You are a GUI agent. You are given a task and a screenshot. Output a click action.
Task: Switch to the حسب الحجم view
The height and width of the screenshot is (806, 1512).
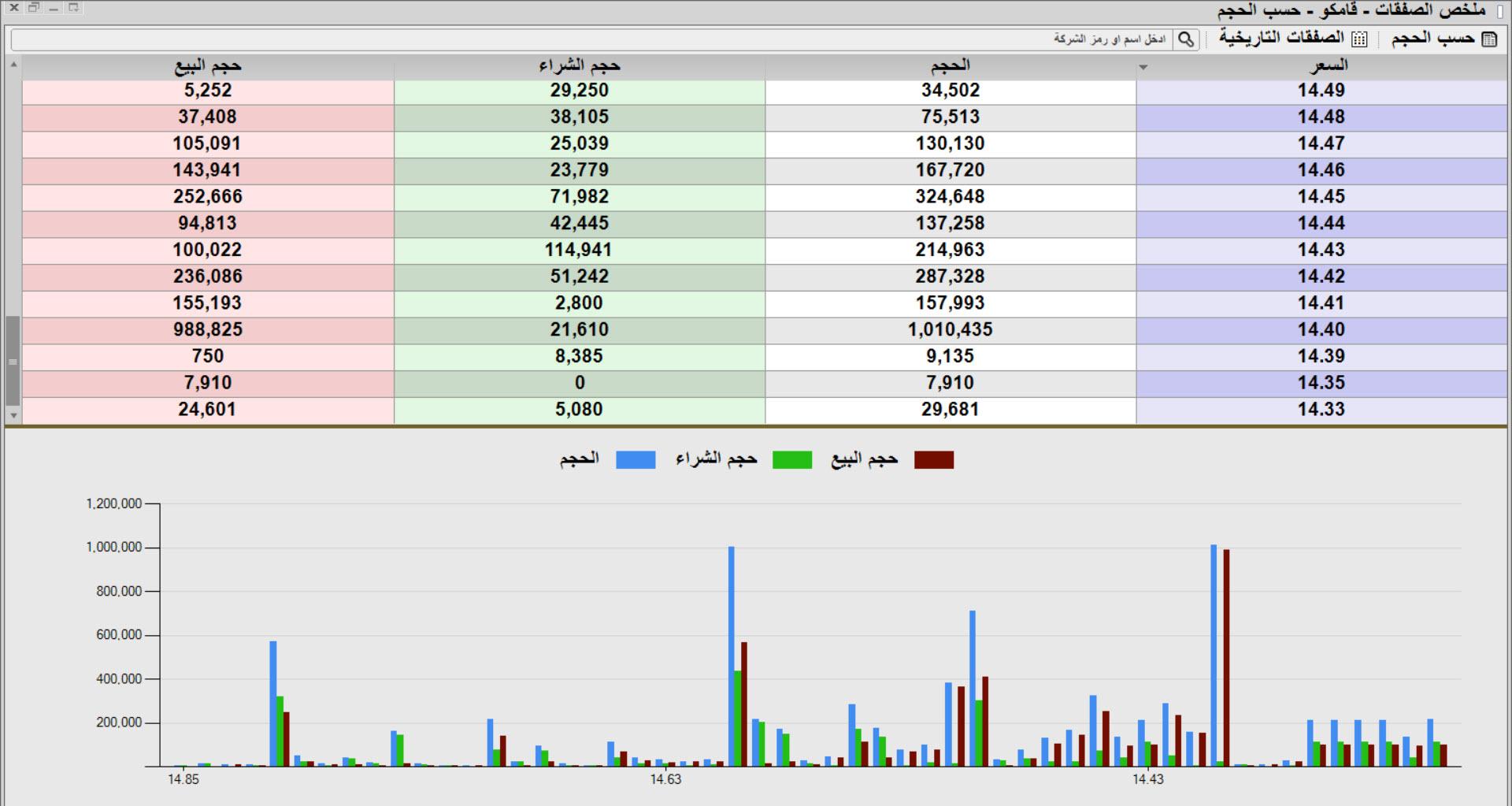click(x=1432, y=39)
